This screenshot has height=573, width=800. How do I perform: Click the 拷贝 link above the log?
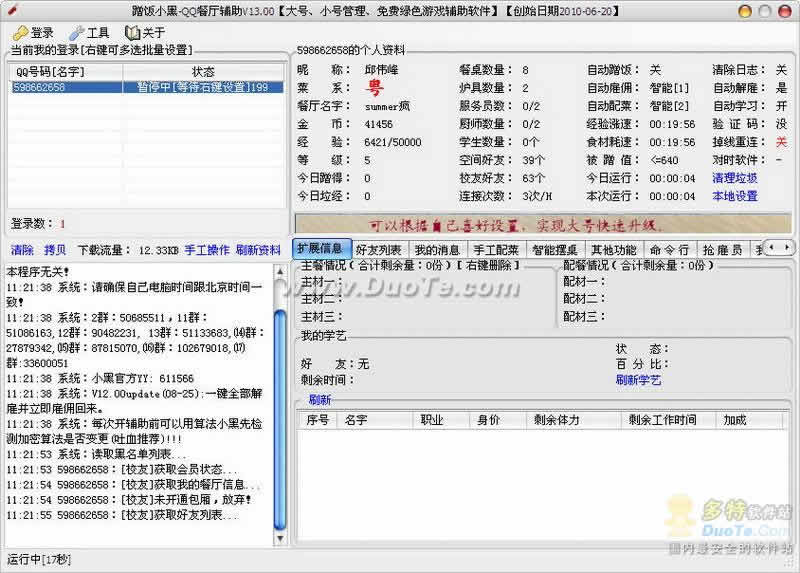(x=55, y=250)
